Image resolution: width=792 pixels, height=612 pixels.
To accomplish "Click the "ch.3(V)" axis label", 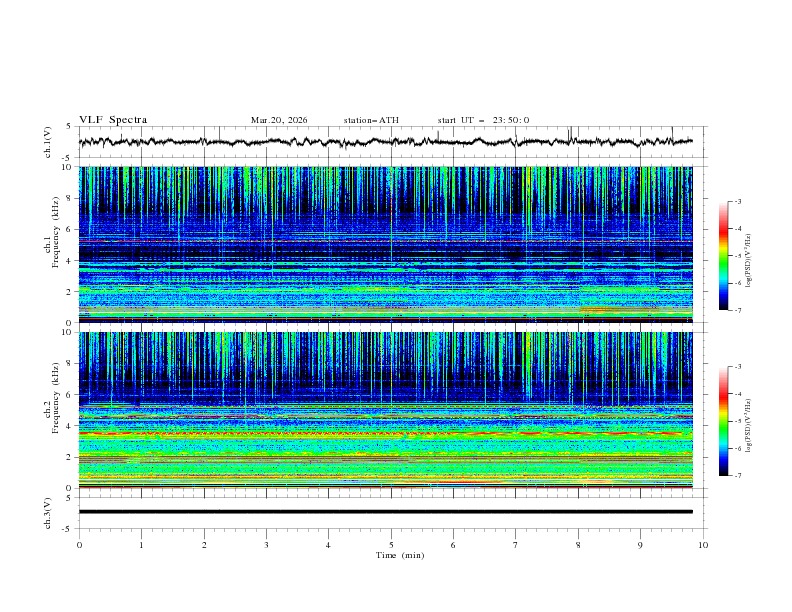I will [48, 513].
